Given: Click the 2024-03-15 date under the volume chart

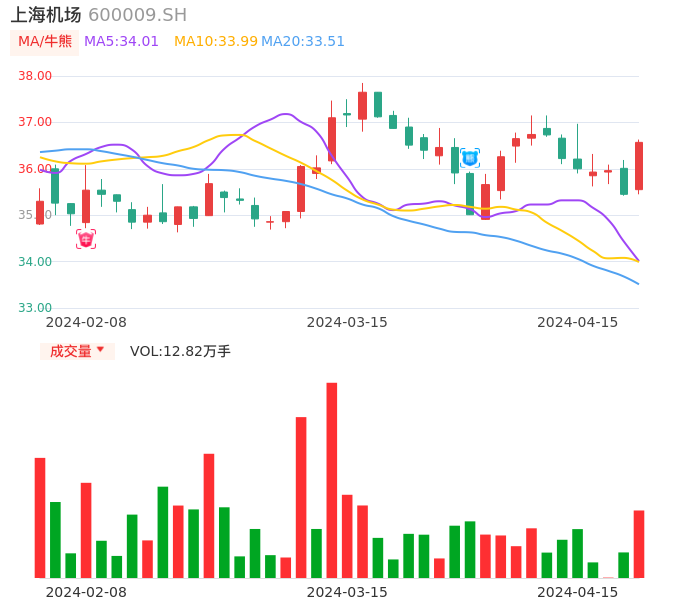Looking at the screenshot, I should point(347,592).
